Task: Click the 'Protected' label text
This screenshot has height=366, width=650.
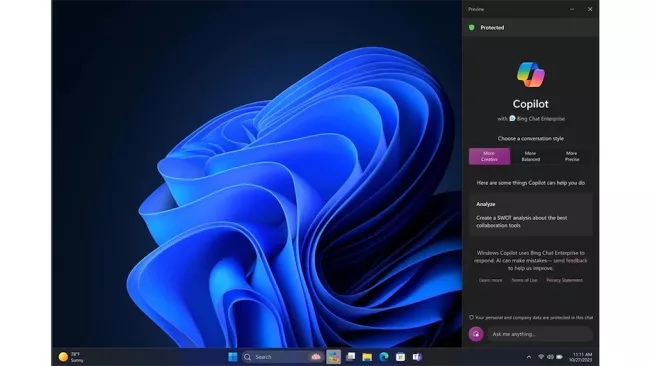Action: pyautogui.click(x=492, y=28)
